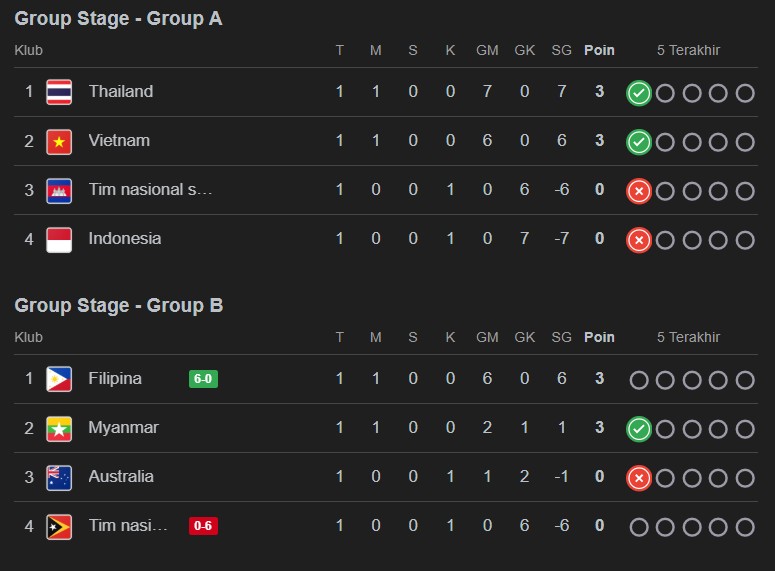Click Filipina's green 6-0 score badge
Screen dimensions: 775x571
(x=203, y=379)
